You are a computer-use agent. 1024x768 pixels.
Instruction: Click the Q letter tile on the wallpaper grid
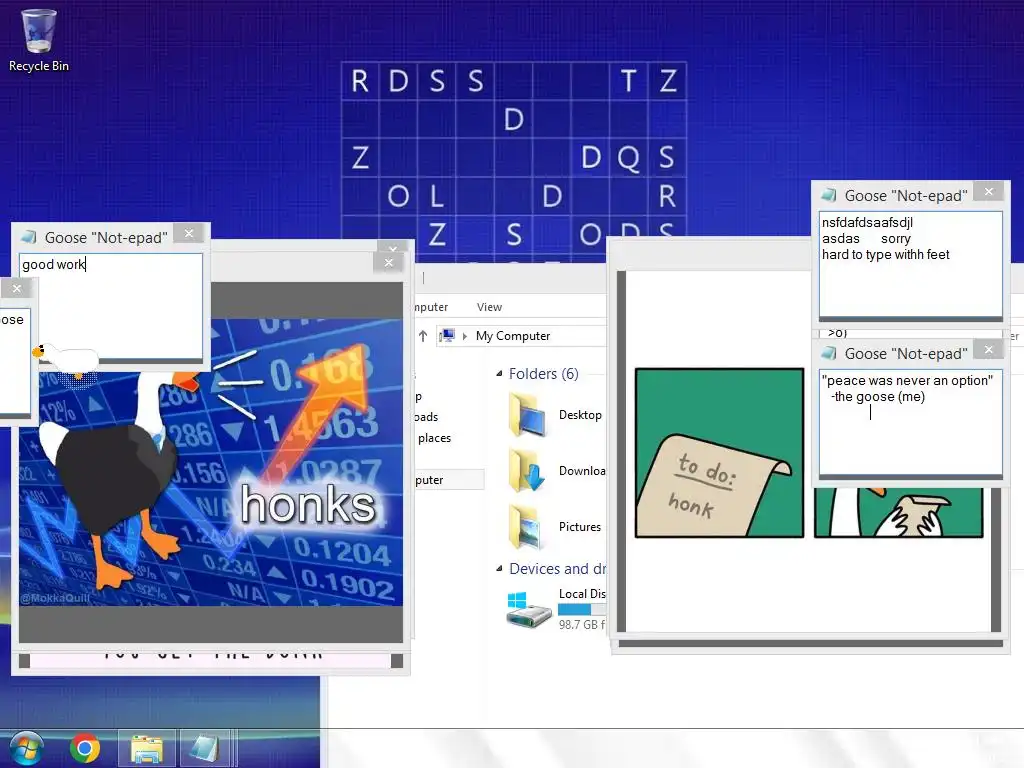coord(628,157)
